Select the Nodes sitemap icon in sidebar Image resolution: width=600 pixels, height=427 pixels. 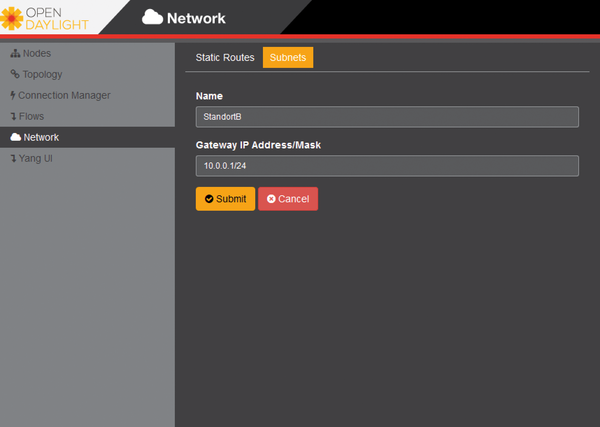click(15, 53)
